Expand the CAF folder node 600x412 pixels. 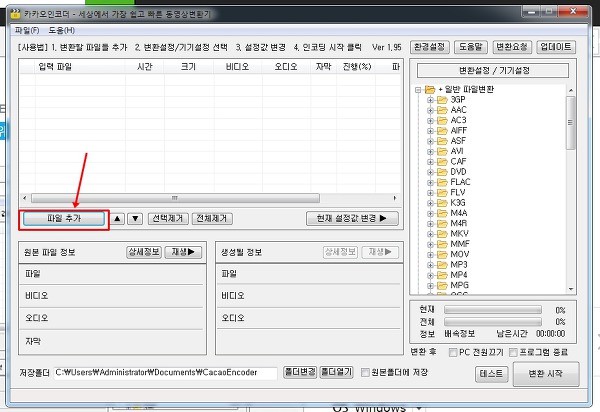[x=430, y=162]
